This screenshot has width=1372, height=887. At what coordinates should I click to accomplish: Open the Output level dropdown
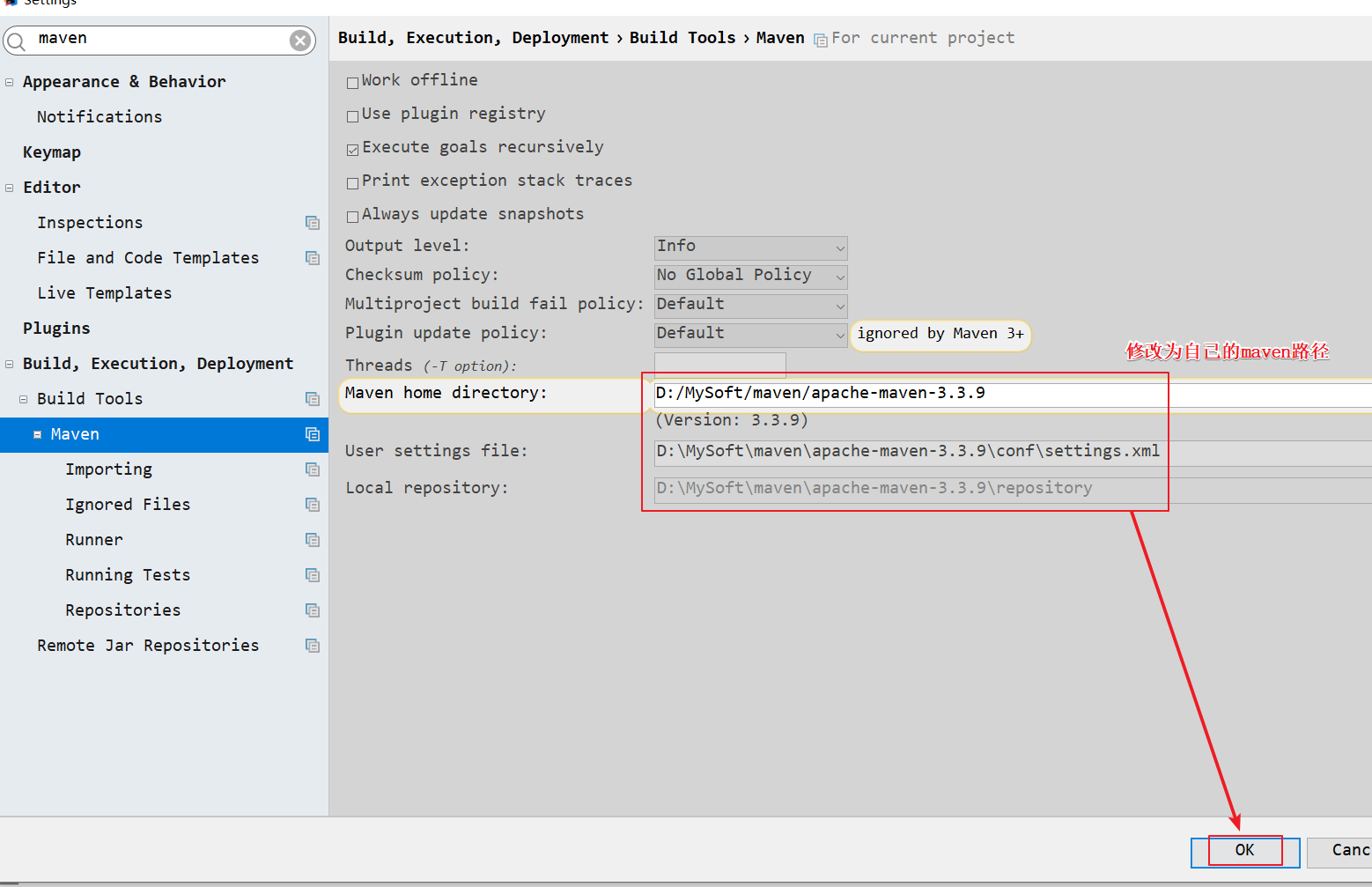750,248
